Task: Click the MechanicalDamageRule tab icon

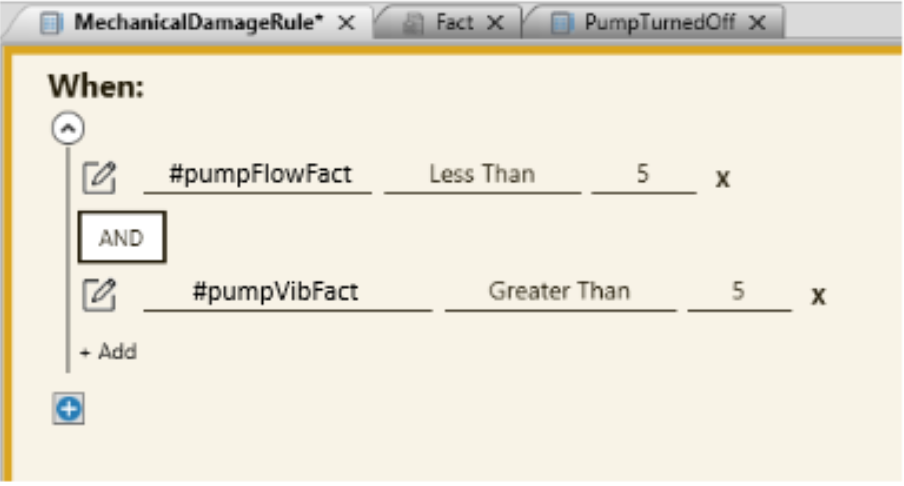Action: (51, 23)
